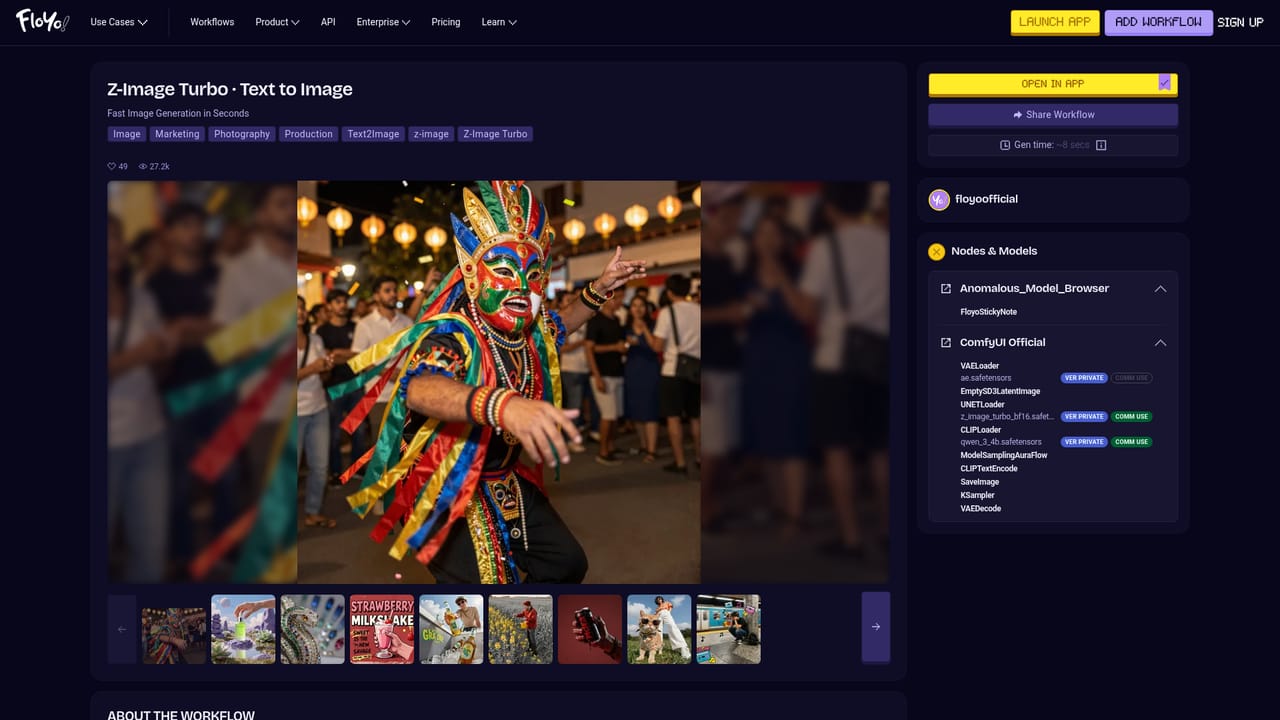Click the FloyoStickyNote node entry

[989, 312]
